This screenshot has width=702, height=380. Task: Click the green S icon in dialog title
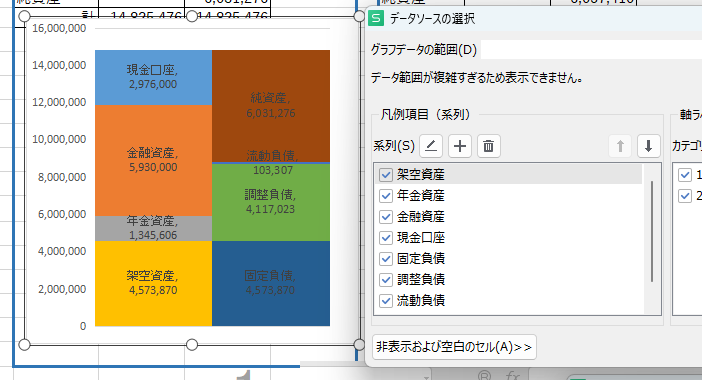pyautogui.click(x=376, y=18)
